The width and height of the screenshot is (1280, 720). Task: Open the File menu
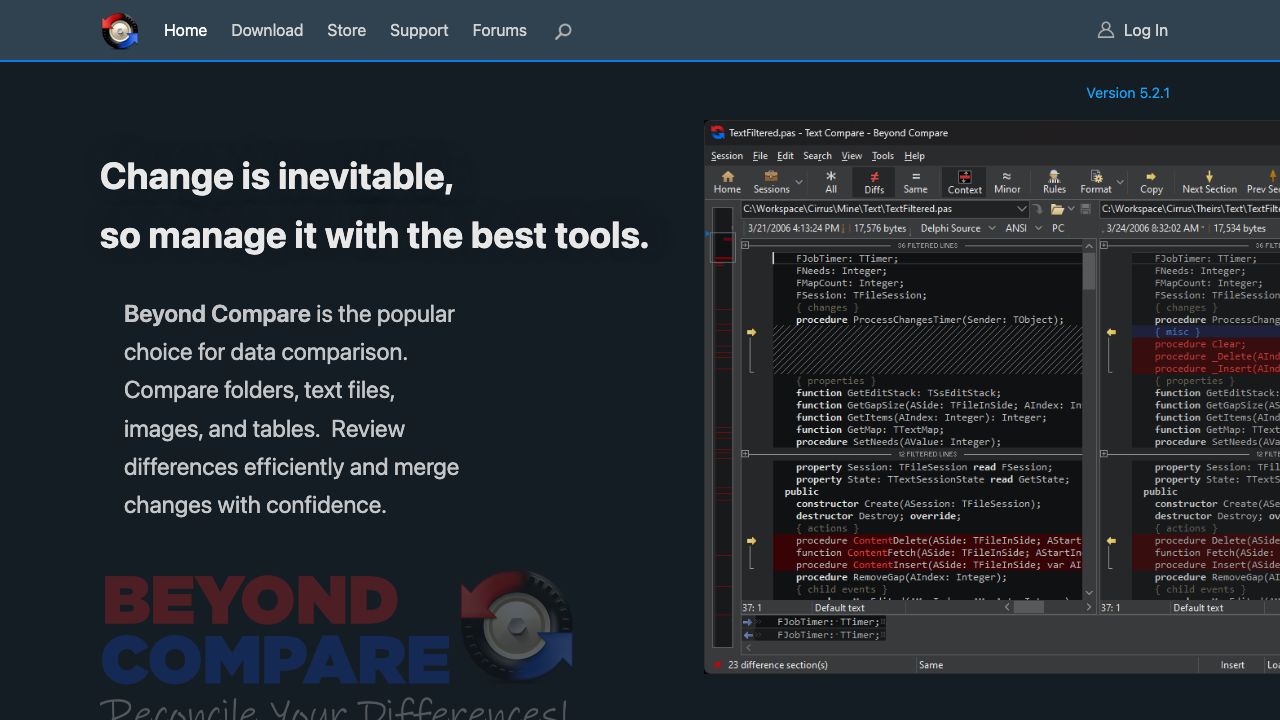click(760, 156)
